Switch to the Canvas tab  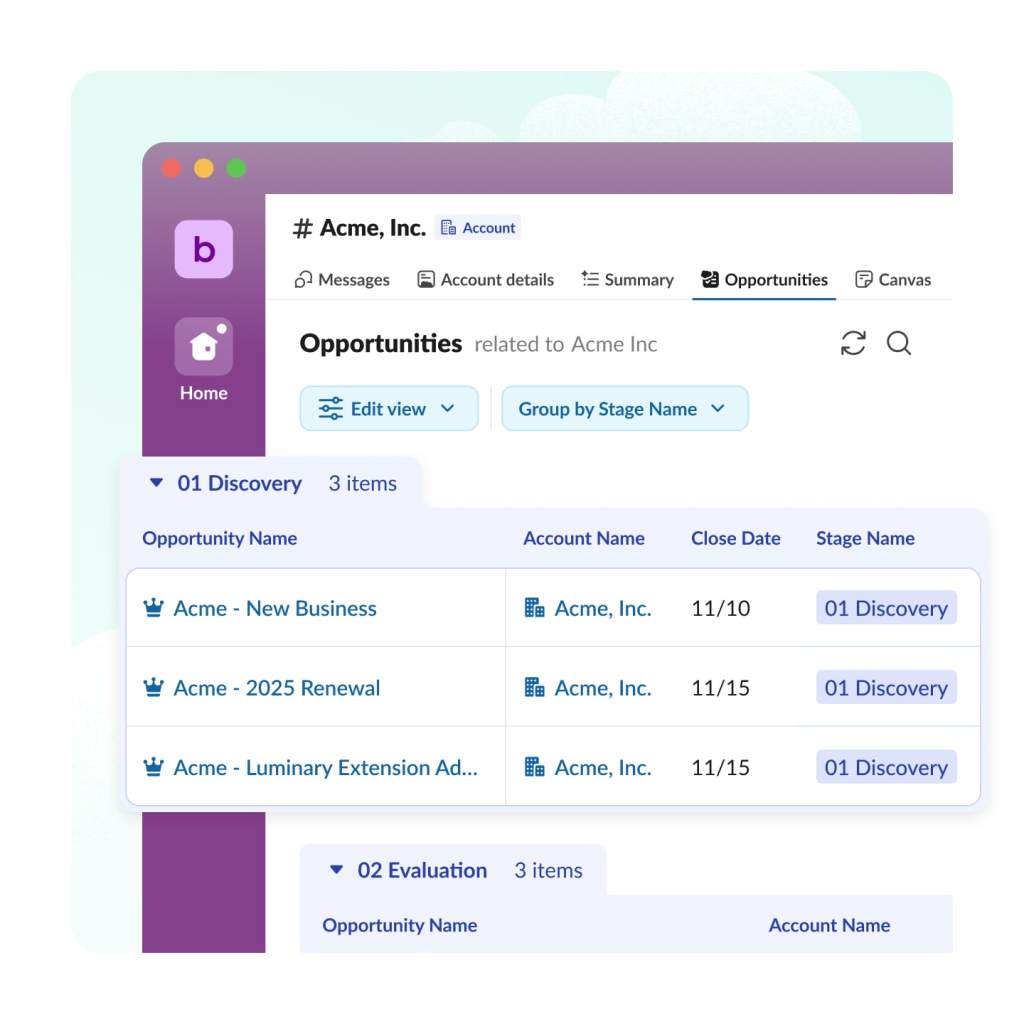click(x=893, y=280)
